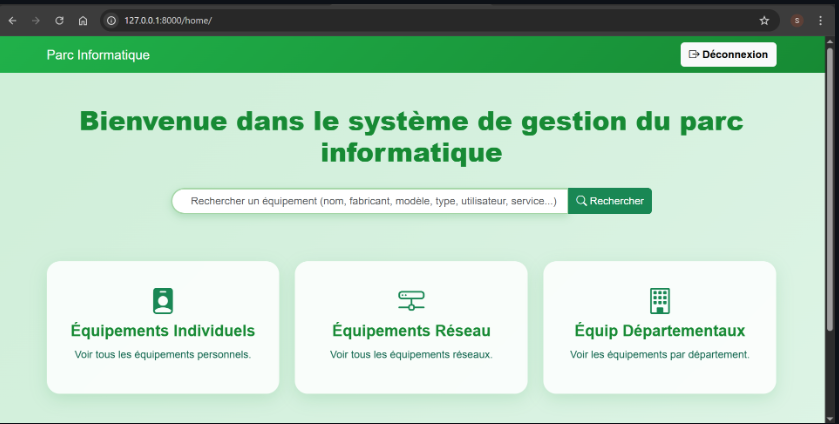Go to the browser home icon
Viewport: 839px width, 424px height.
(83, 20)
